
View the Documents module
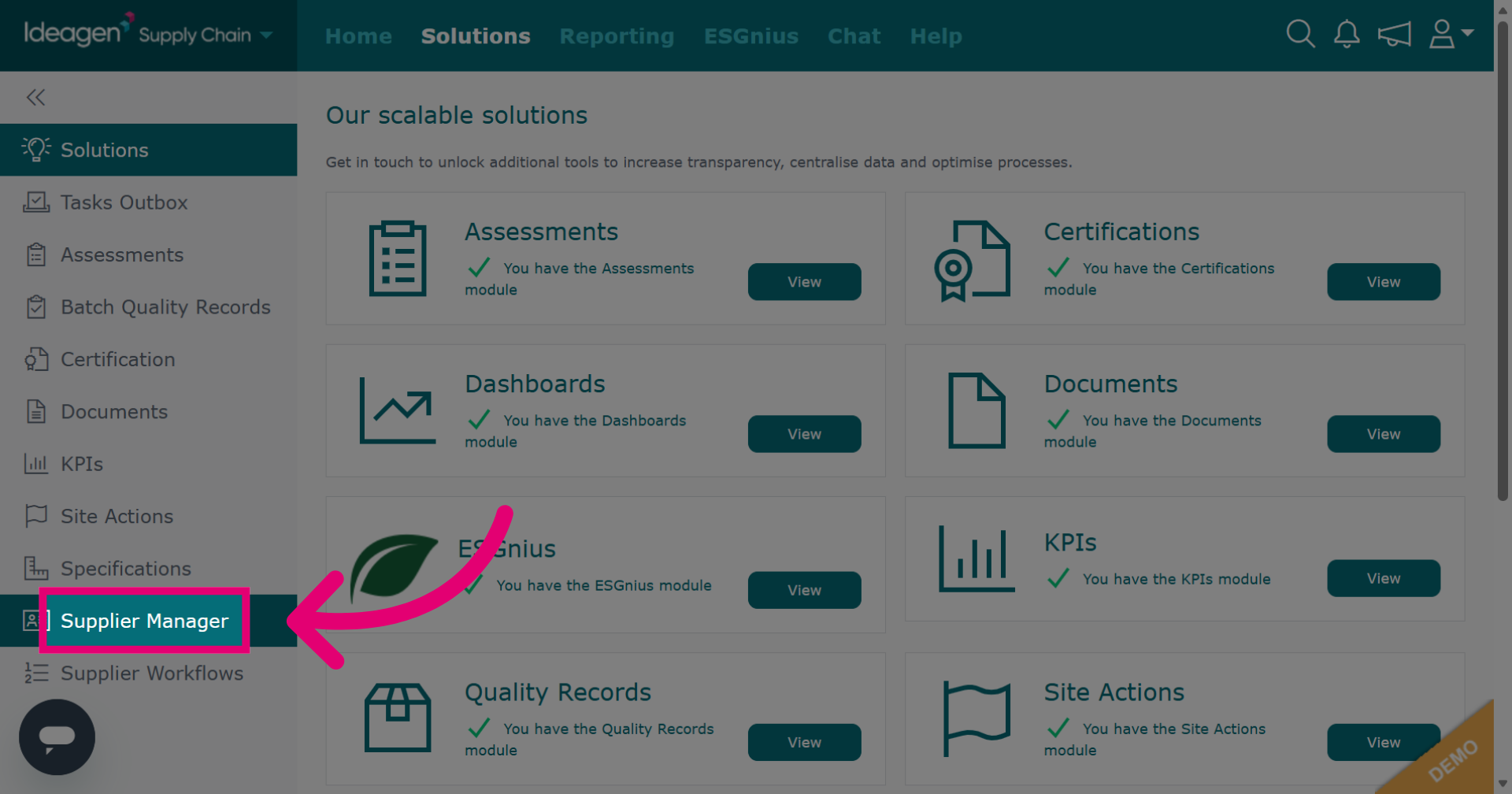1384,434
